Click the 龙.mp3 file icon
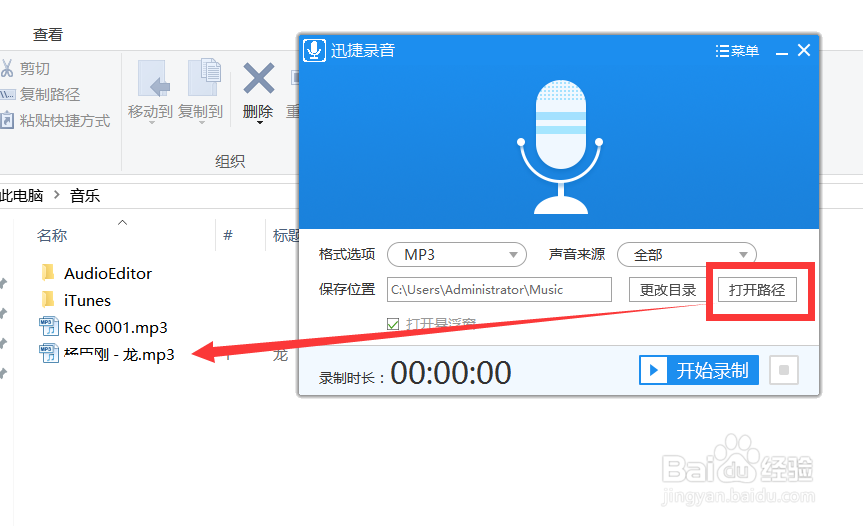The width and height of the screenshot is (863, 526). [48, 353]
